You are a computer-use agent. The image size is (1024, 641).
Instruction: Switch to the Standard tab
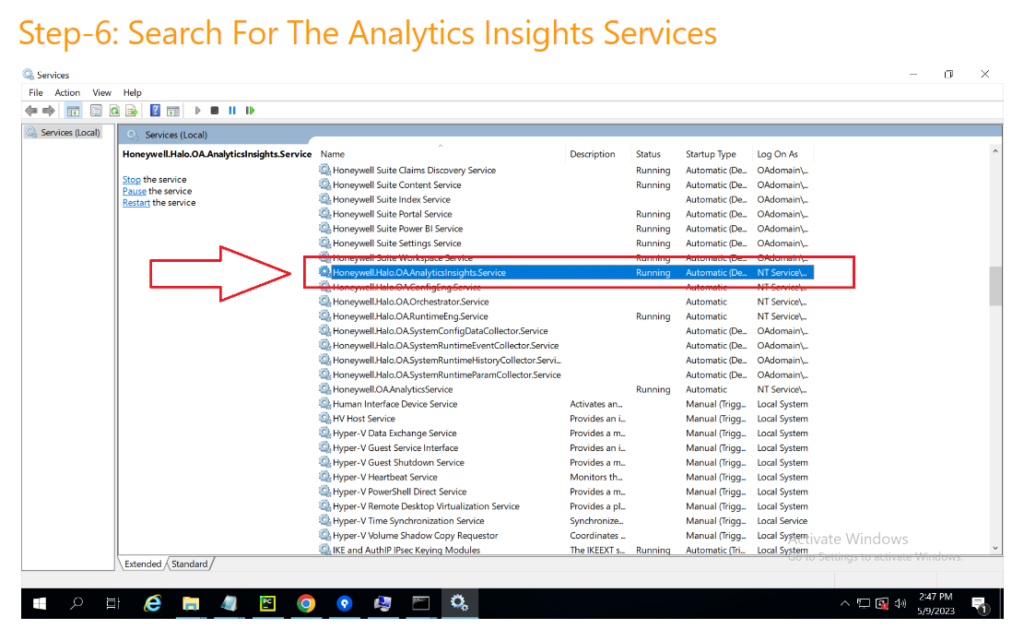click(189, 564)
